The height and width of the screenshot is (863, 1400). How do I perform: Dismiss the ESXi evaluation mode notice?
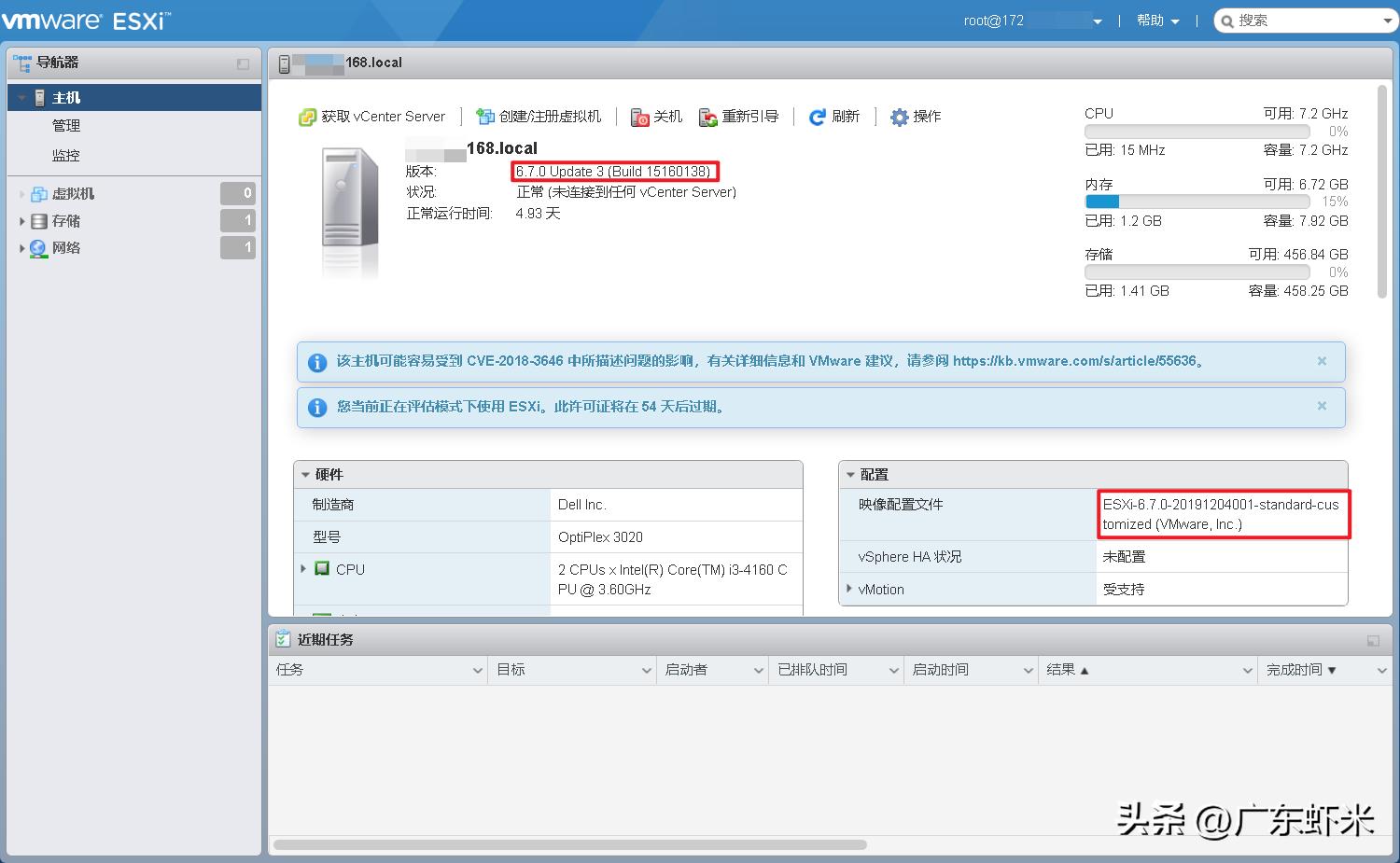[1322, 406]
